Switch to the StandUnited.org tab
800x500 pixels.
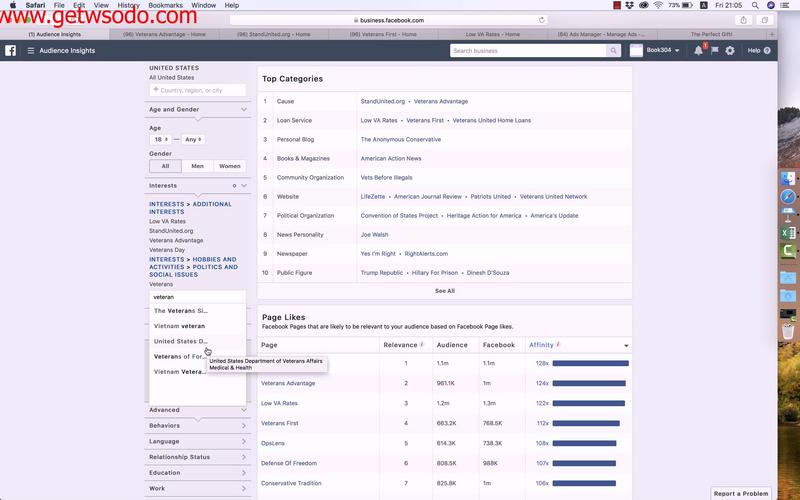coord(274,34)
